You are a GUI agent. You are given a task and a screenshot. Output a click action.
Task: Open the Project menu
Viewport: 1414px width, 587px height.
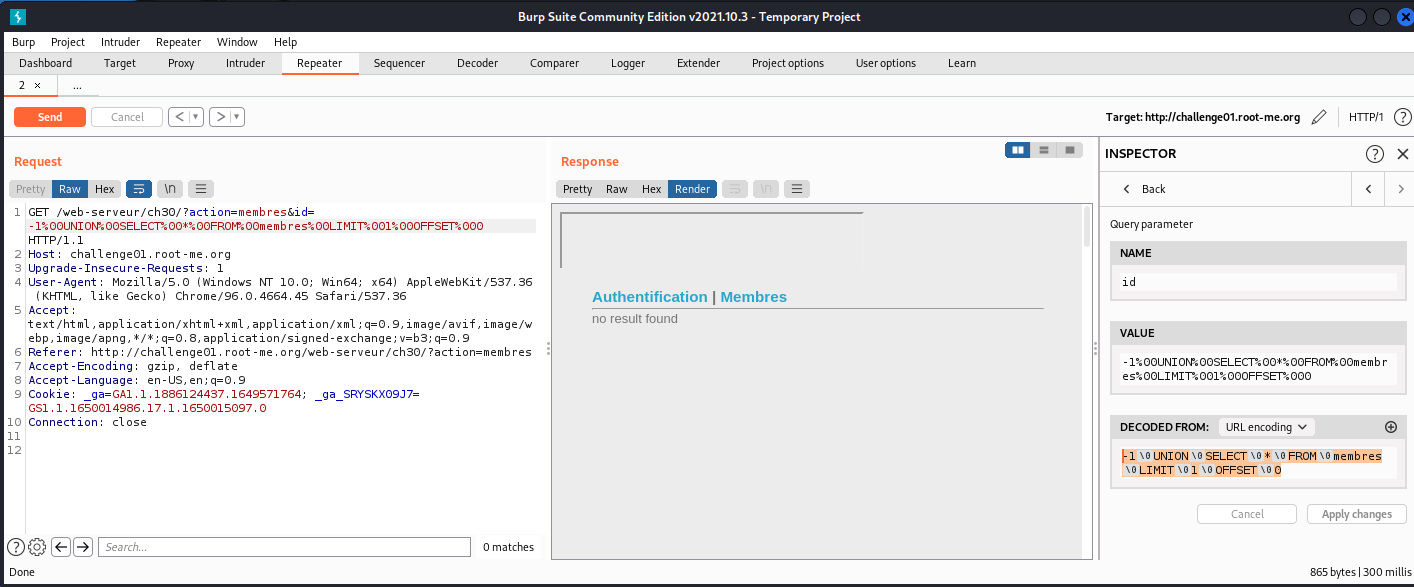click(68, 42)
